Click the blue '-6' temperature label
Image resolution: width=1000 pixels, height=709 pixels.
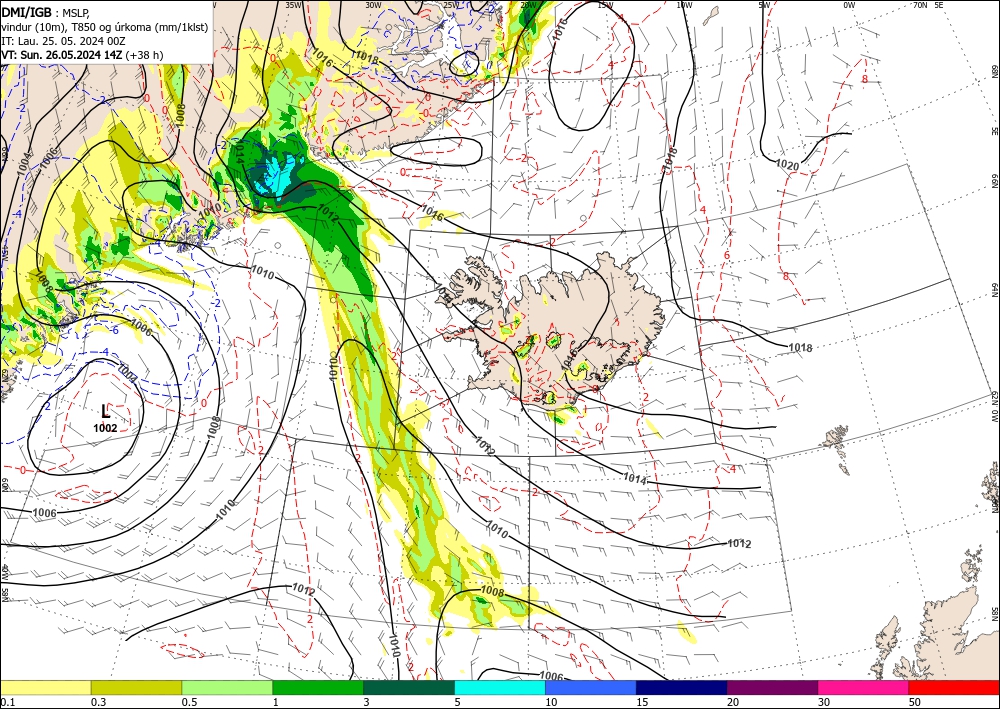point(114,330)
